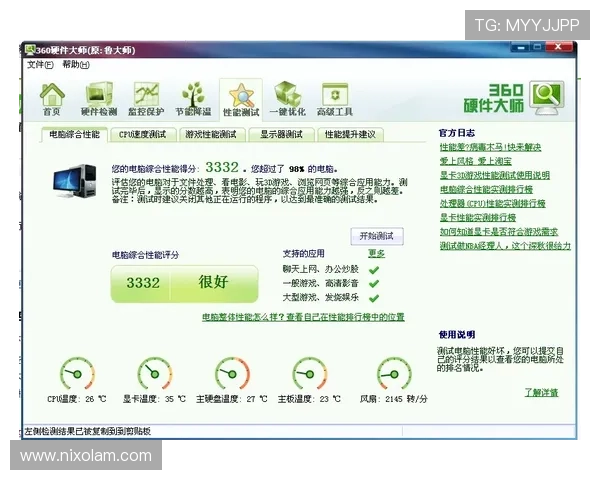Click the 官方日志 heading
This screenshot has width=600, height=480.
[x=457, y=133]
